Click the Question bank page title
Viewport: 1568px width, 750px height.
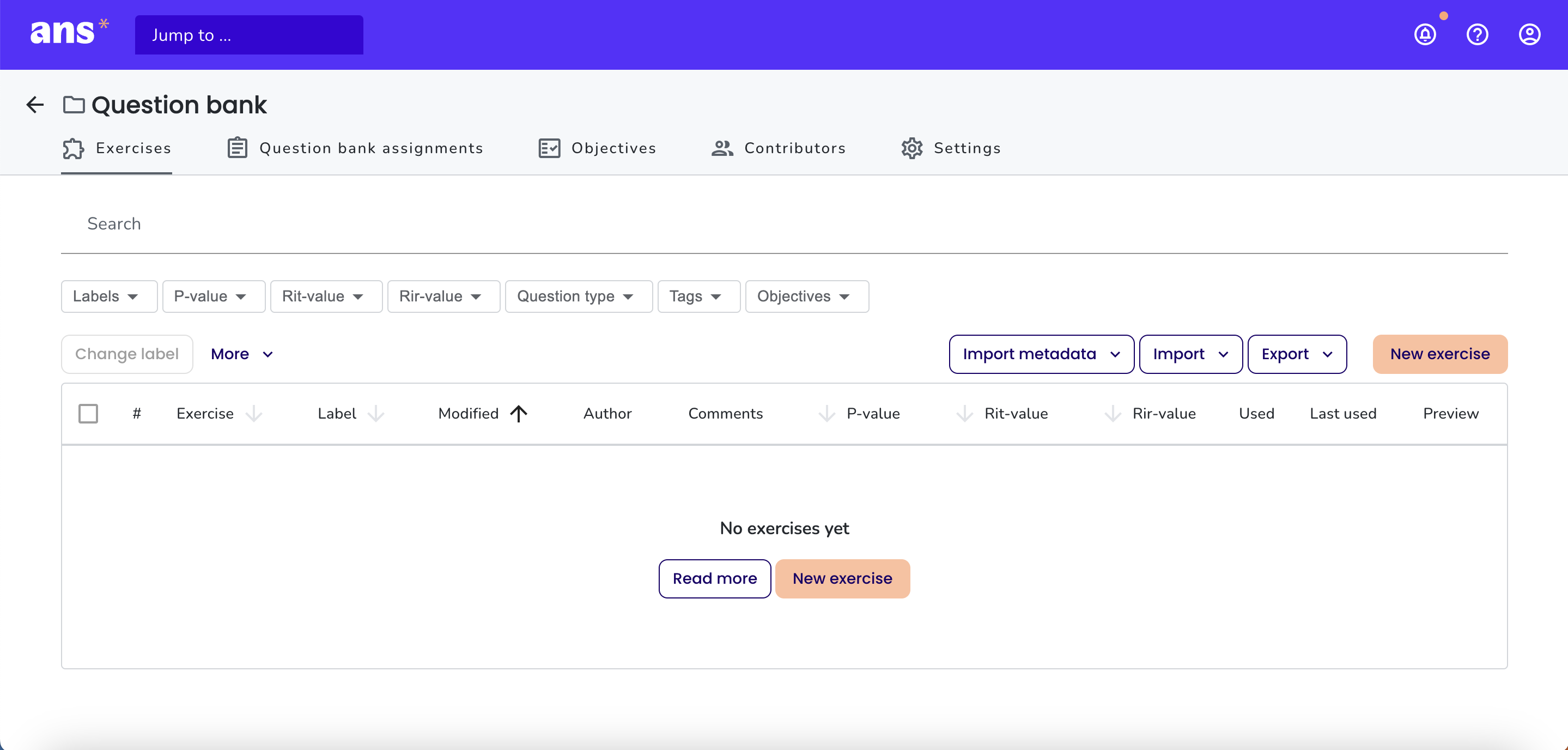[179, 105]
